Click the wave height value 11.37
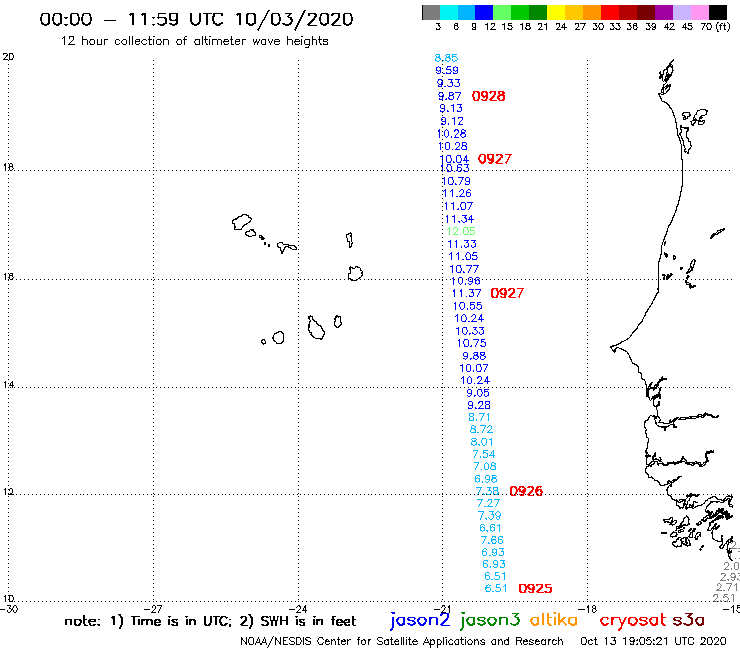740x650 pixels. 466,293
